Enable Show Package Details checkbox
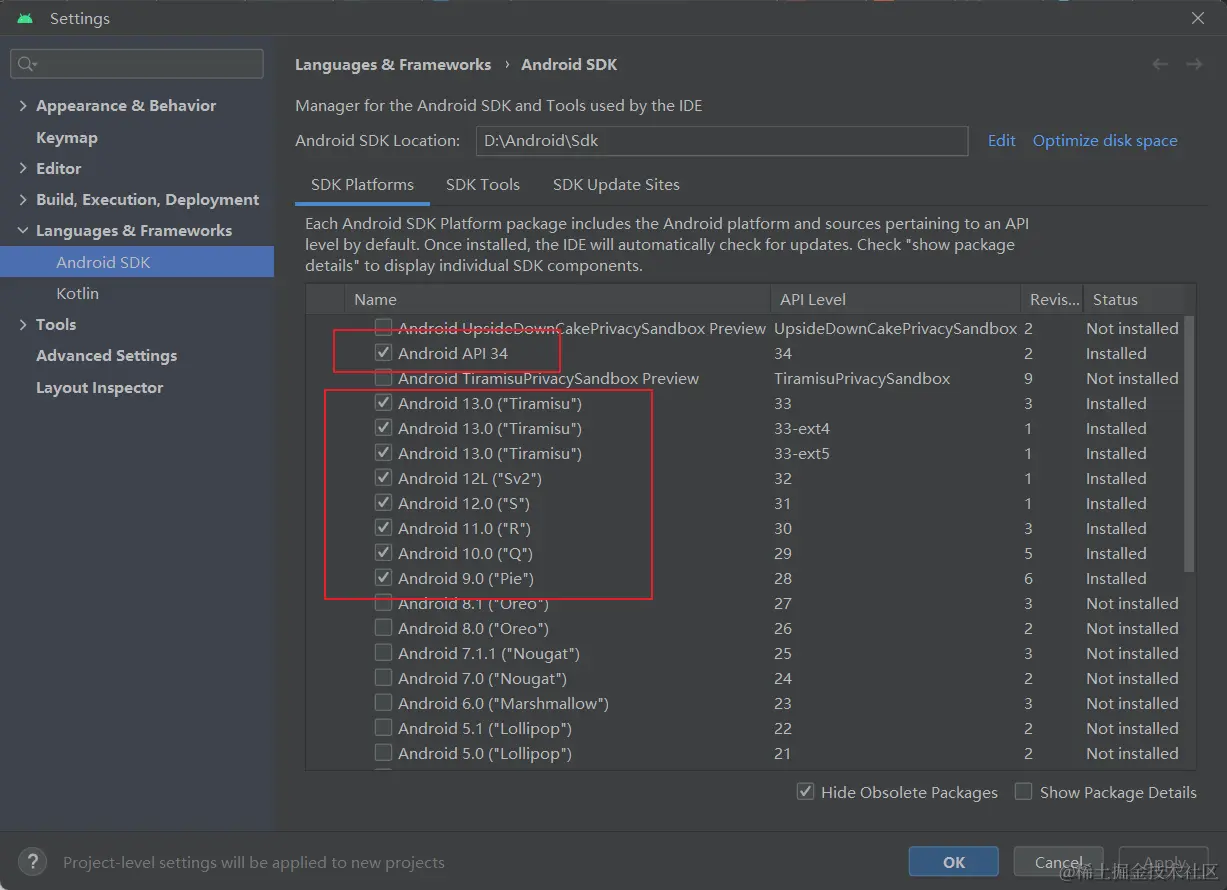This screenshot has width=1227, height=890. 1023,792
